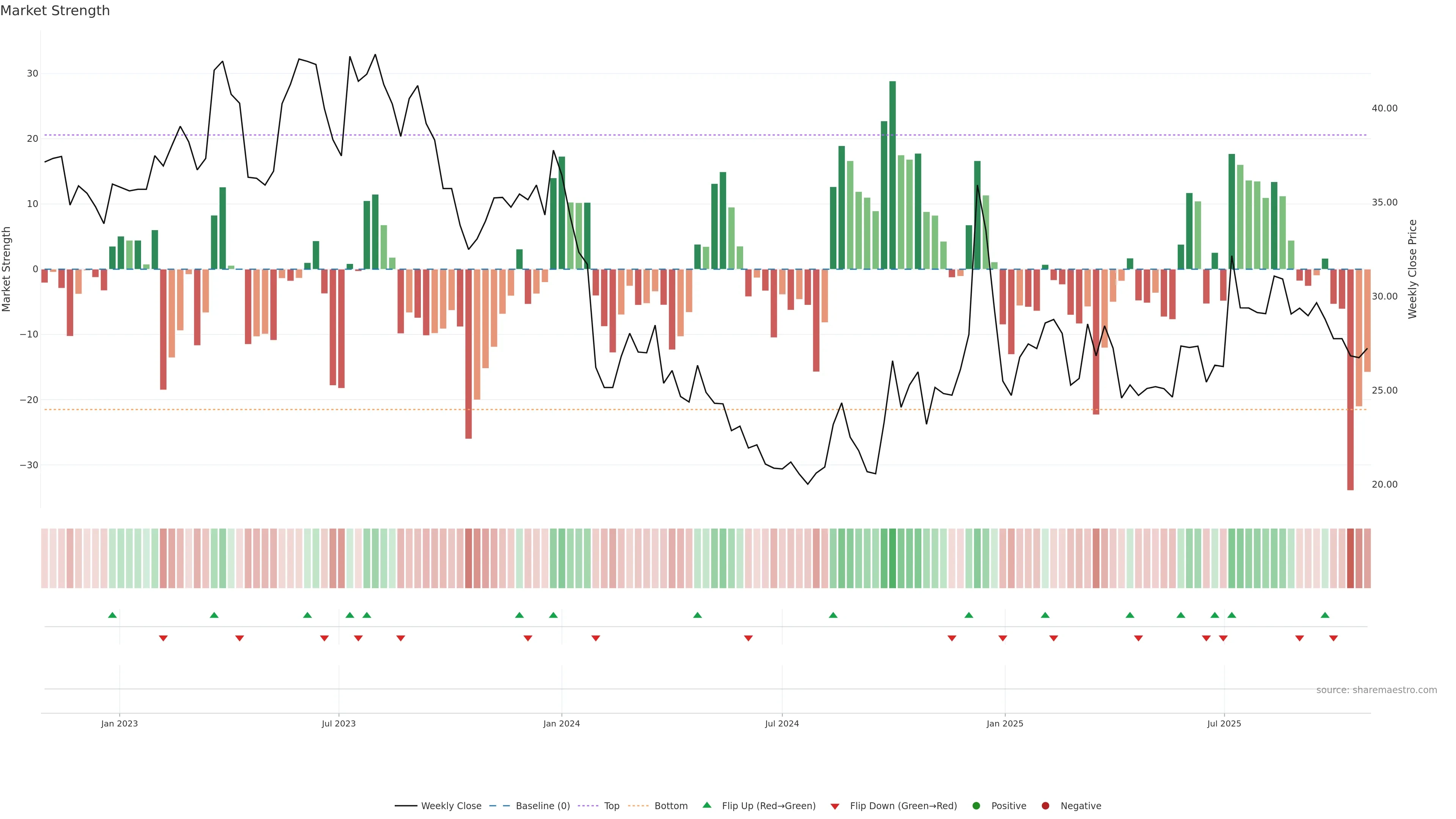Click the tallest dark green strength bar

point(893,175)
